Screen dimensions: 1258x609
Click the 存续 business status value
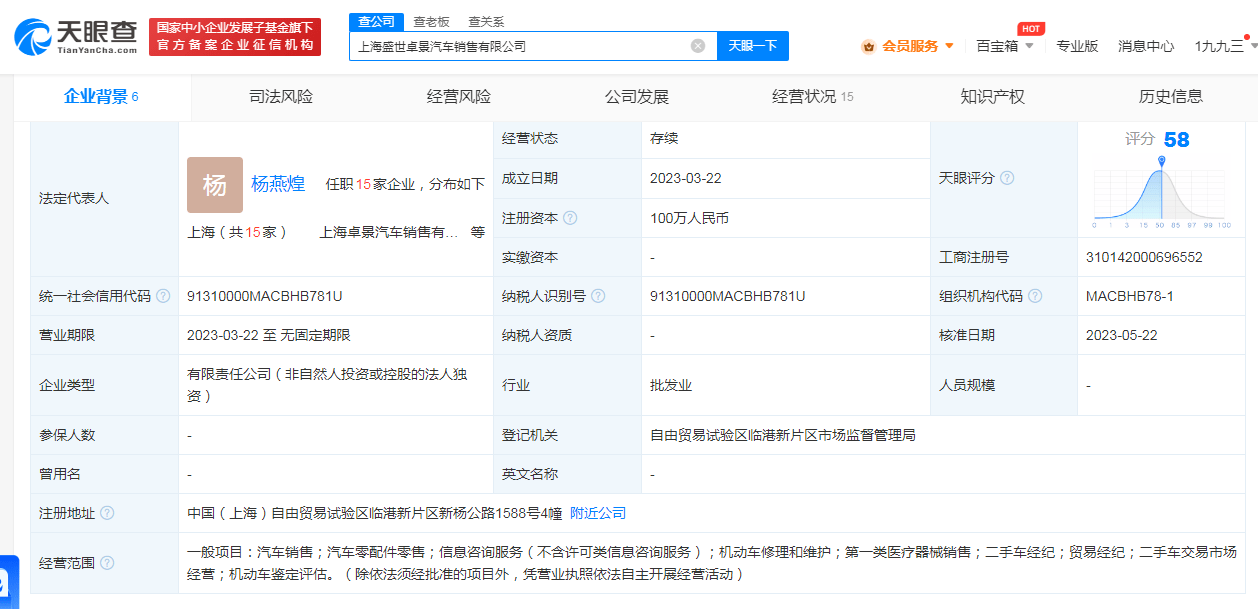pos(664,138)
